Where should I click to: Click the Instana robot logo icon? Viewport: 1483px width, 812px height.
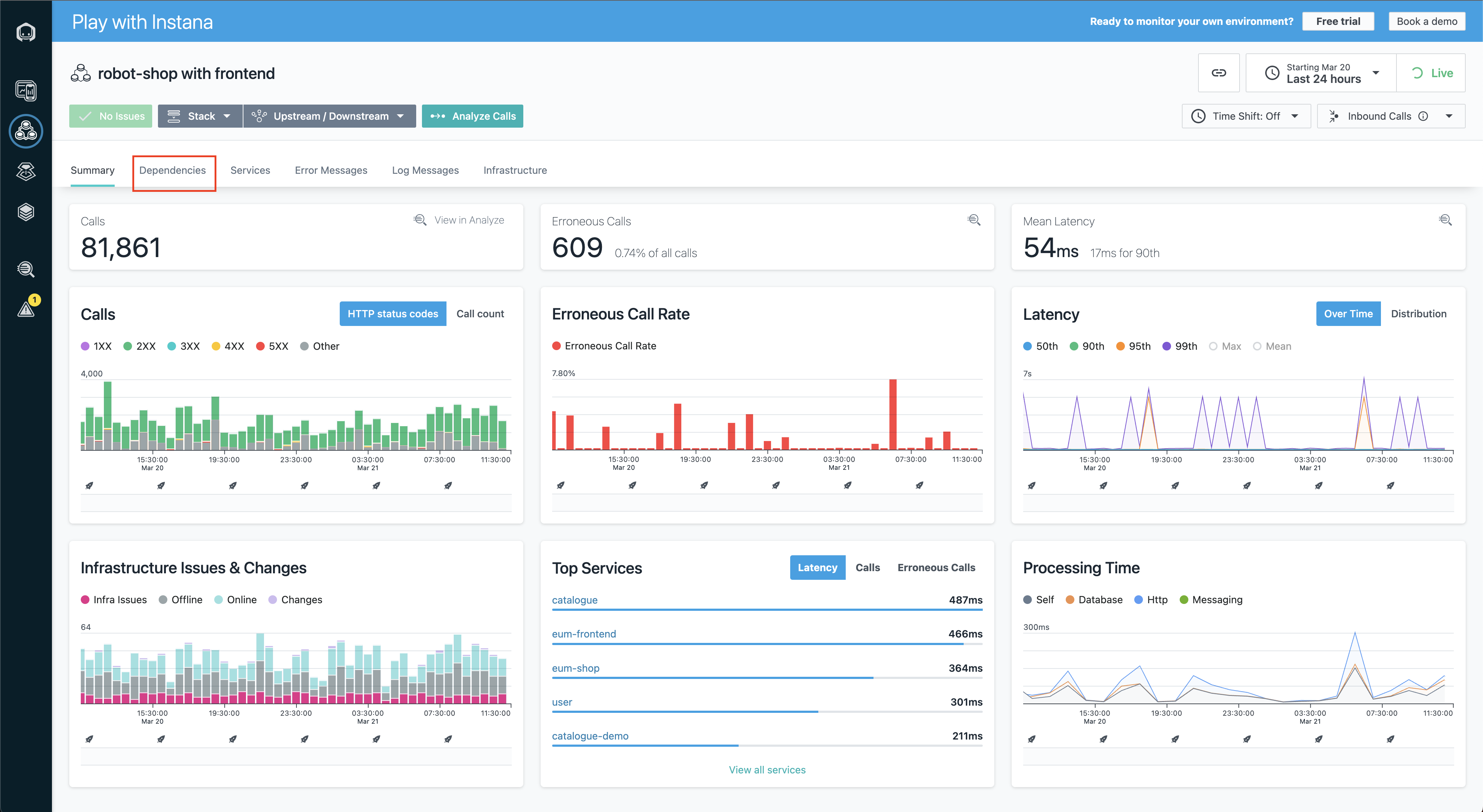tap(26, 32)
